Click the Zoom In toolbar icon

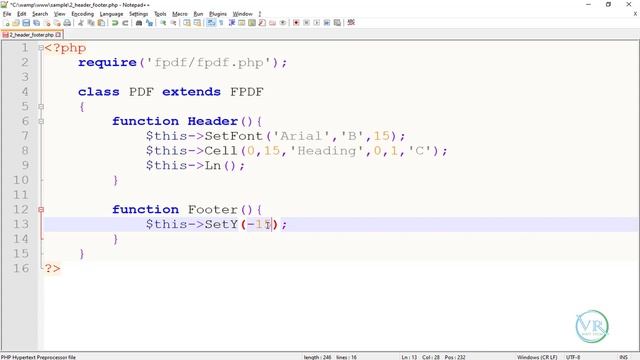pyautogui.click(x=163, y=23)
